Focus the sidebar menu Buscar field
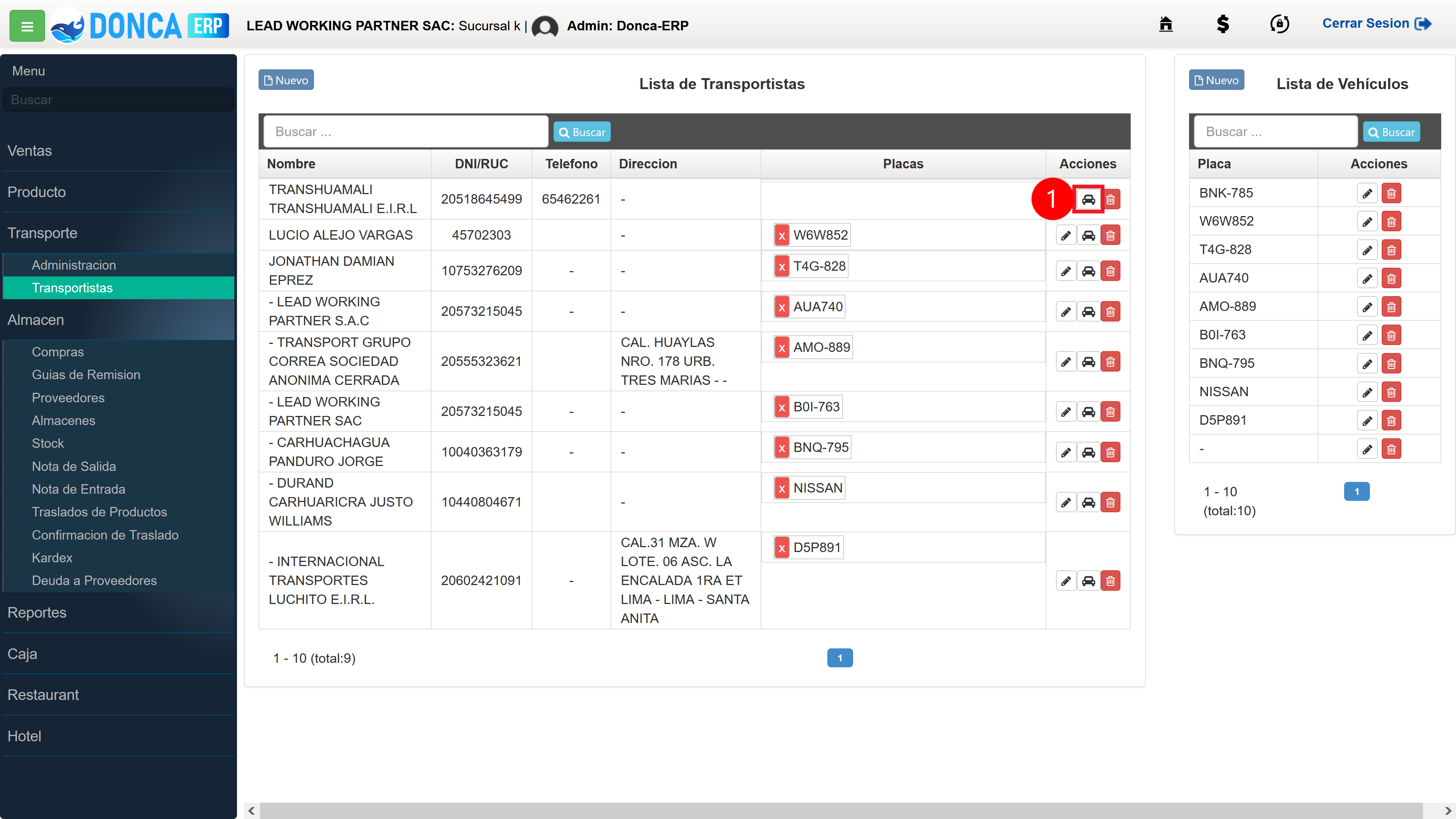Screen dimensions: 1456x819 (x=118, y=100)
